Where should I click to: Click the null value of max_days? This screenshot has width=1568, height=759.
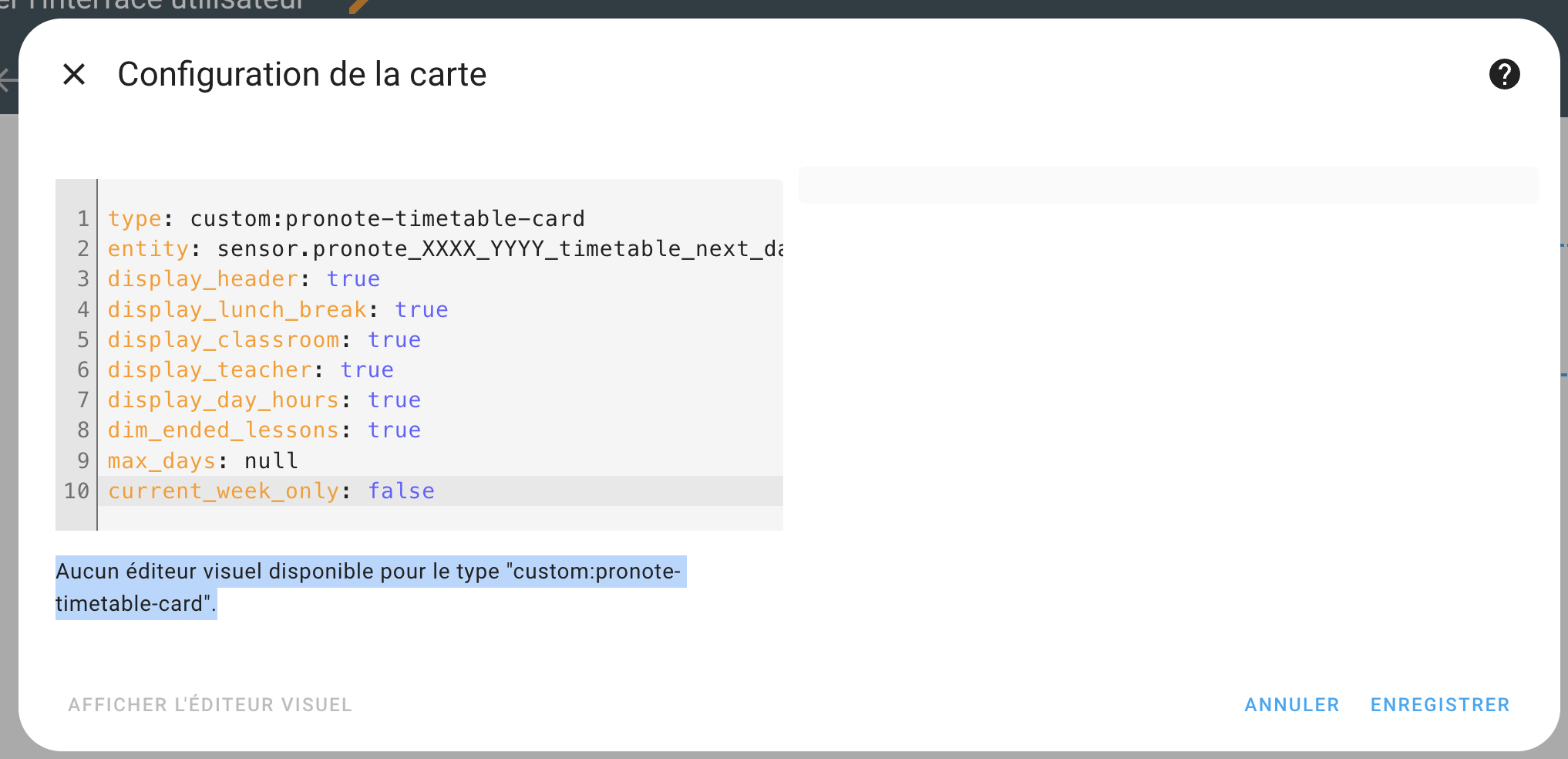click(271, 461)
